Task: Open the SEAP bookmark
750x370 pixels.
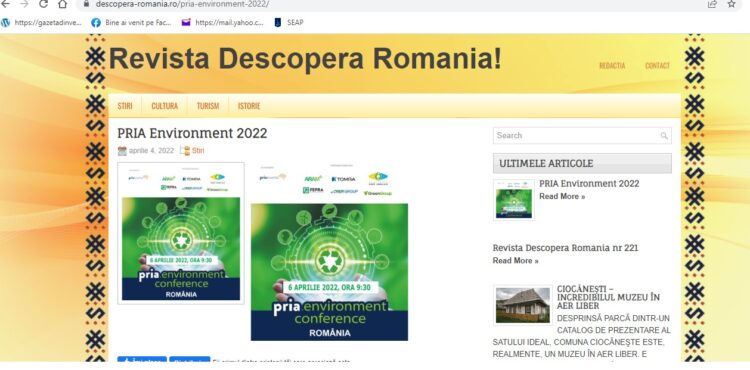Action: click(x=288, y=22)
